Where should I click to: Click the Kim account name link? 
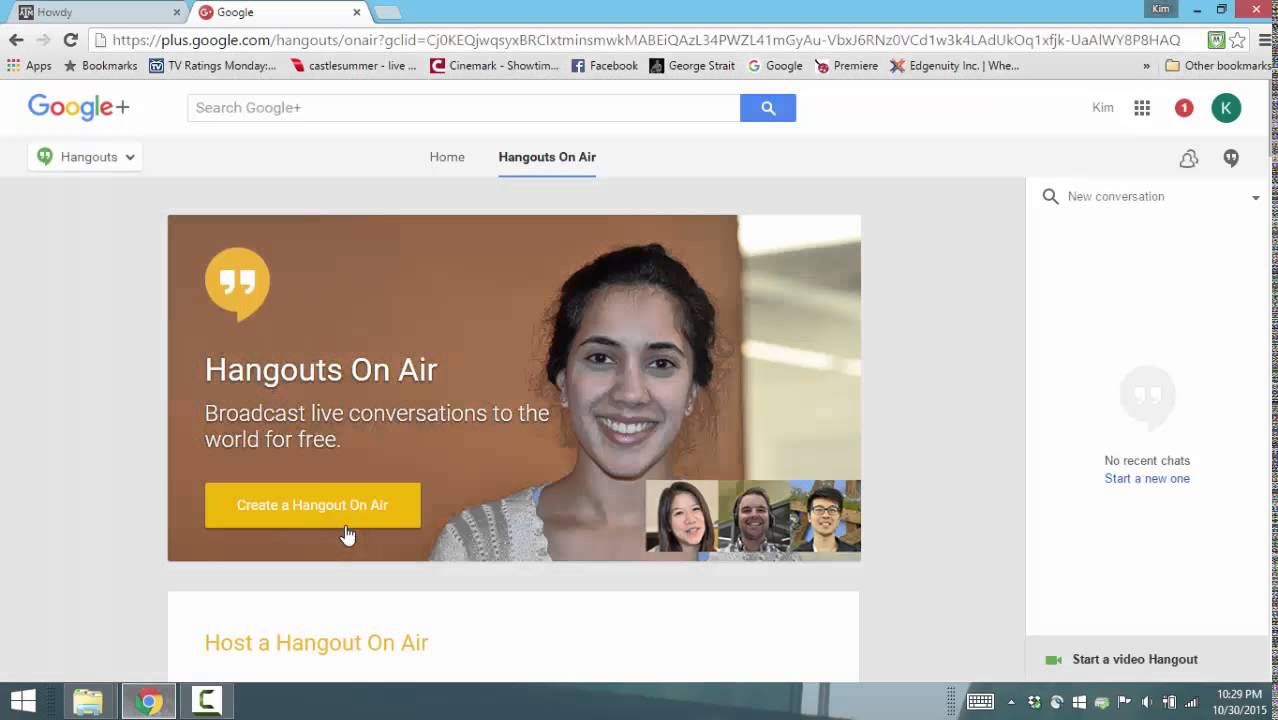tap(1103, 108)
